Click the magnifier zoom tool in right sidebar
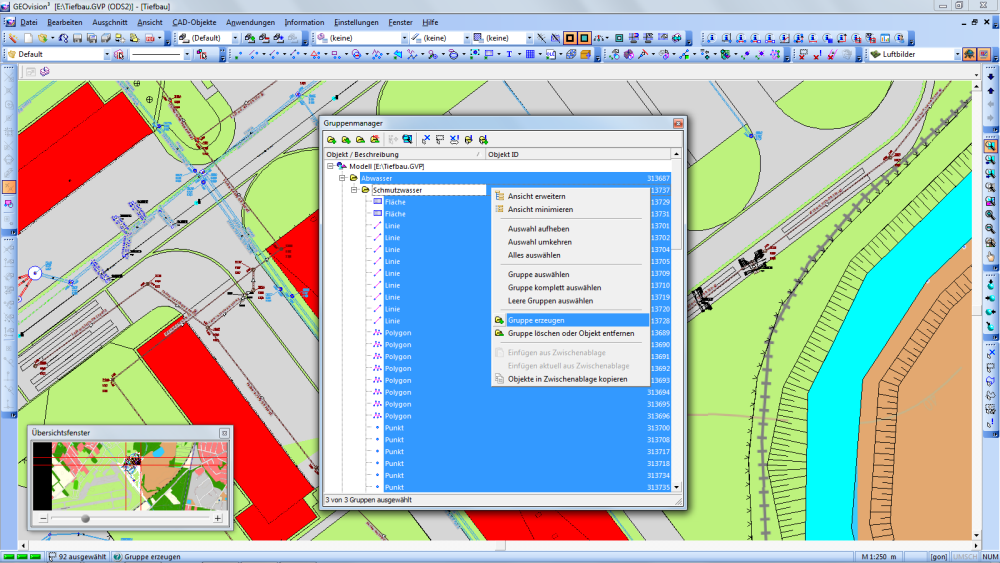Viewport: 1000px width, 563px height. click(x=990, y=145)
